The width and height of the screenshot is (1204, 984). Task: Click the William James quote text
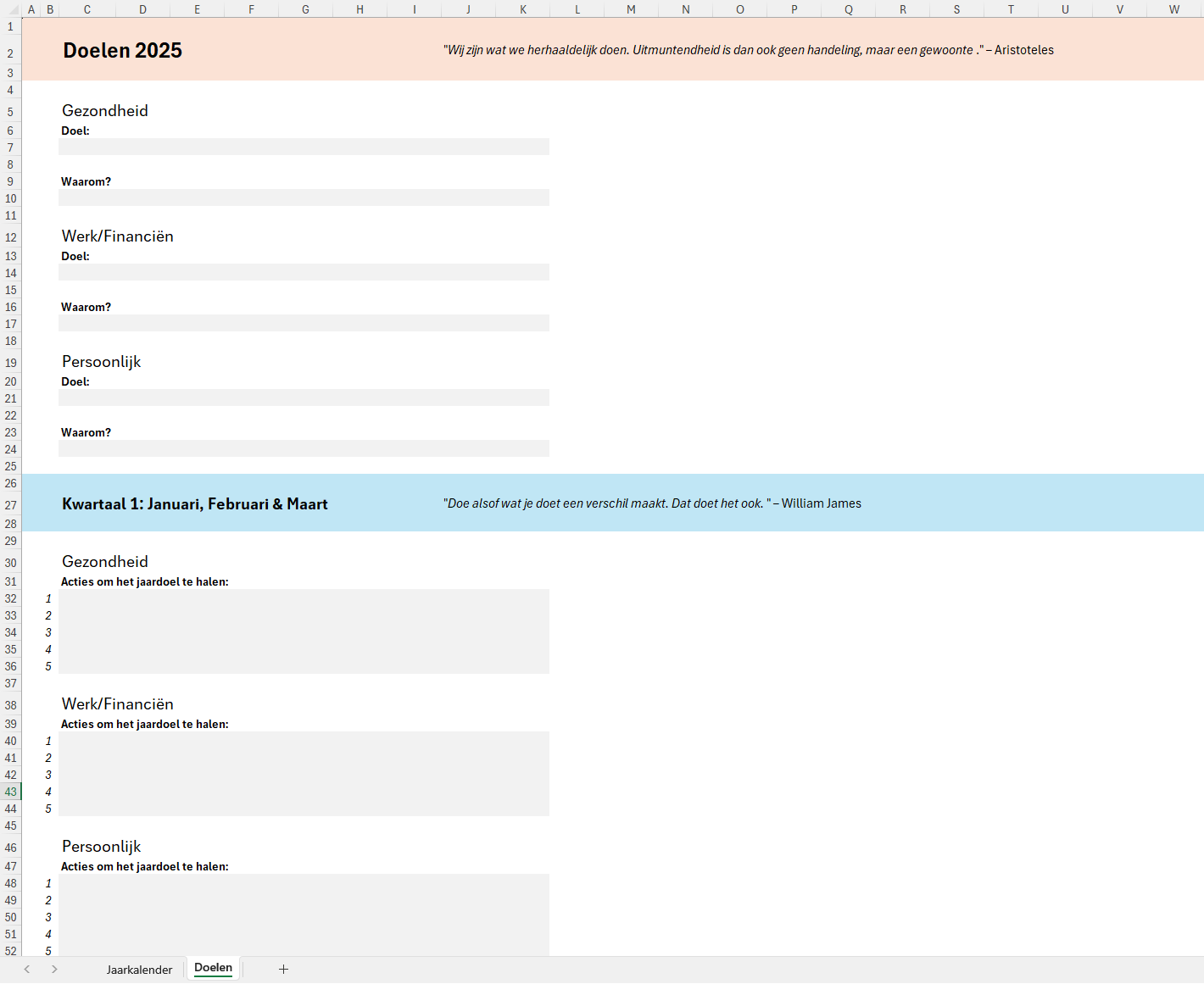(651, 503)
